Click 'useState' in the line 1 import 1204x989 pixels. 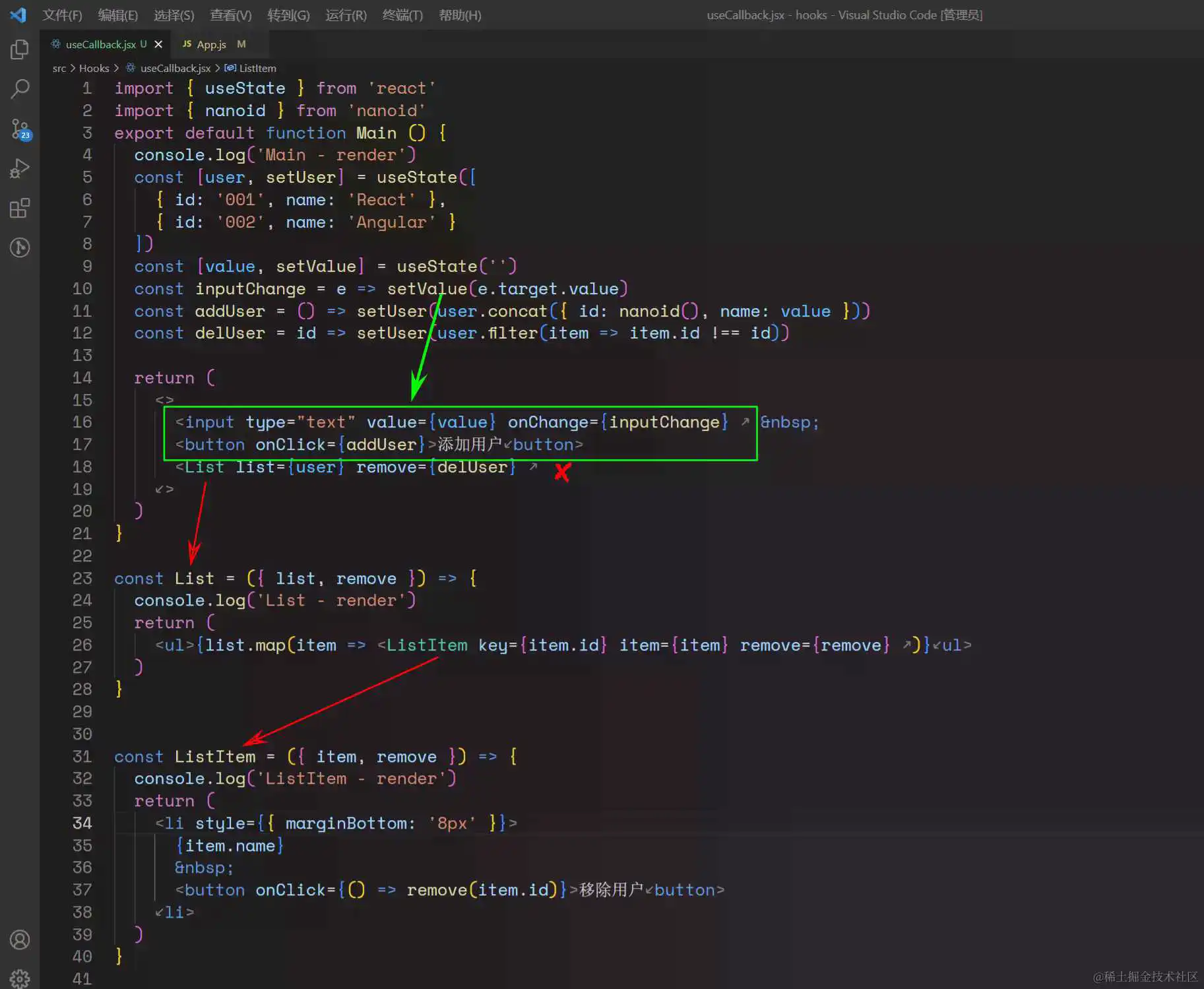point(245,88)
